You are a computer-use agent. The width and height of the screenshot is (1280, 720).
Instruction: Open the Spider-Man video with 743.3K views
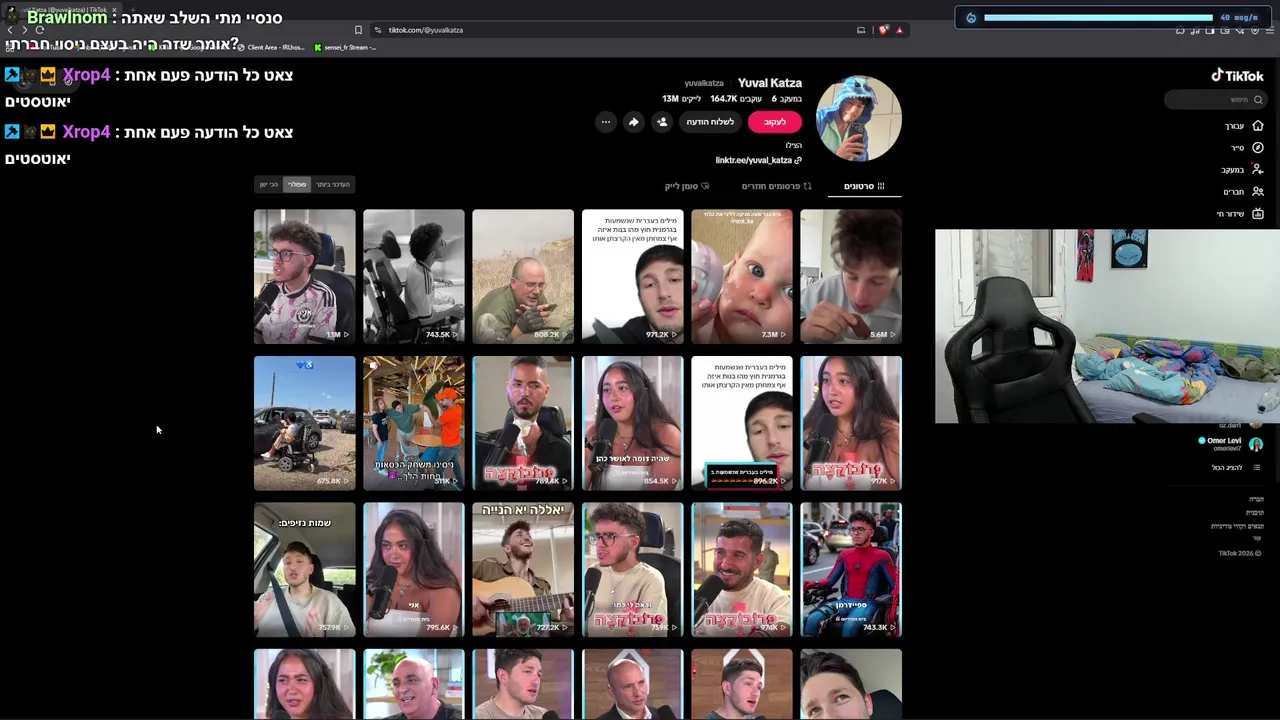click(x=851, y=570)
